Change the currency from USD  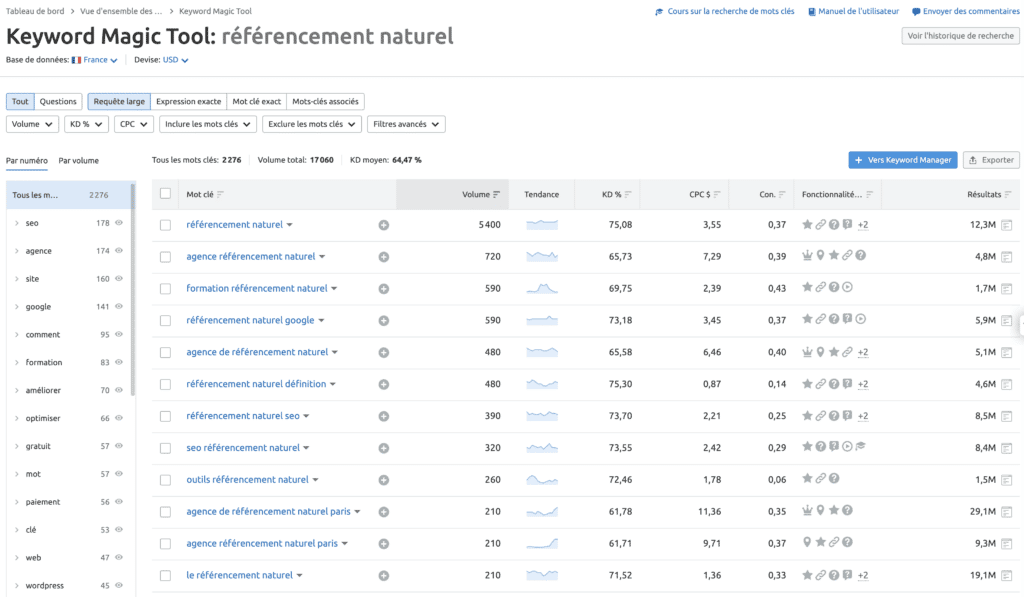coord(176,60)
